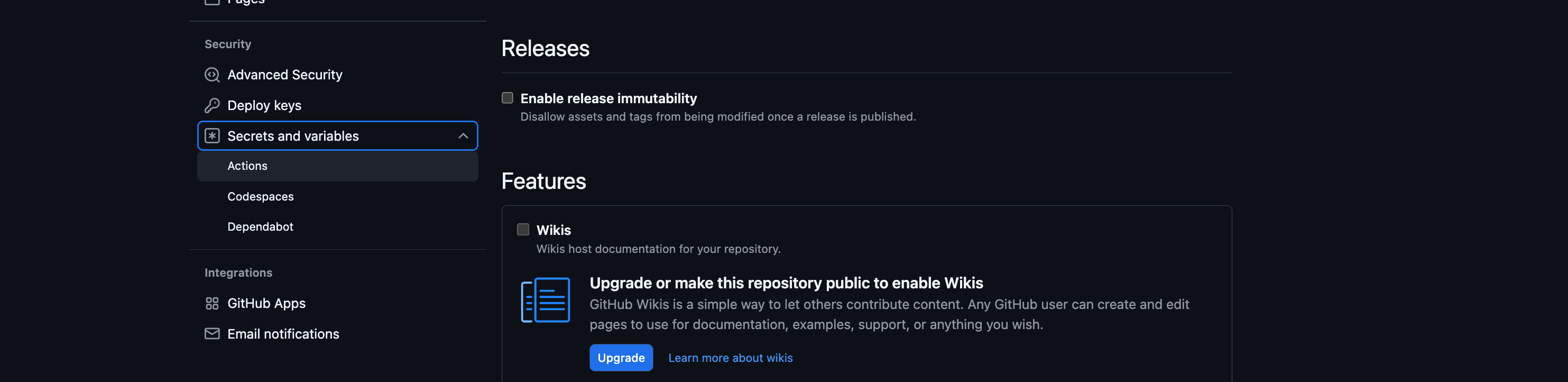
Task: Open Advanced Security settings page
Action: coord(284,75)
